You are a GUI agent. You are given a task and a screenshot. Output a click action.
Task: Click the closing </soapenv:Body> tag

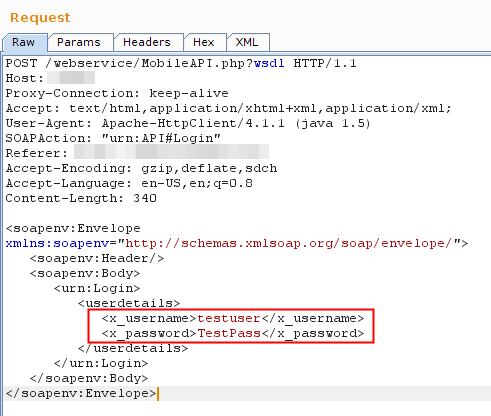point(89,378)
